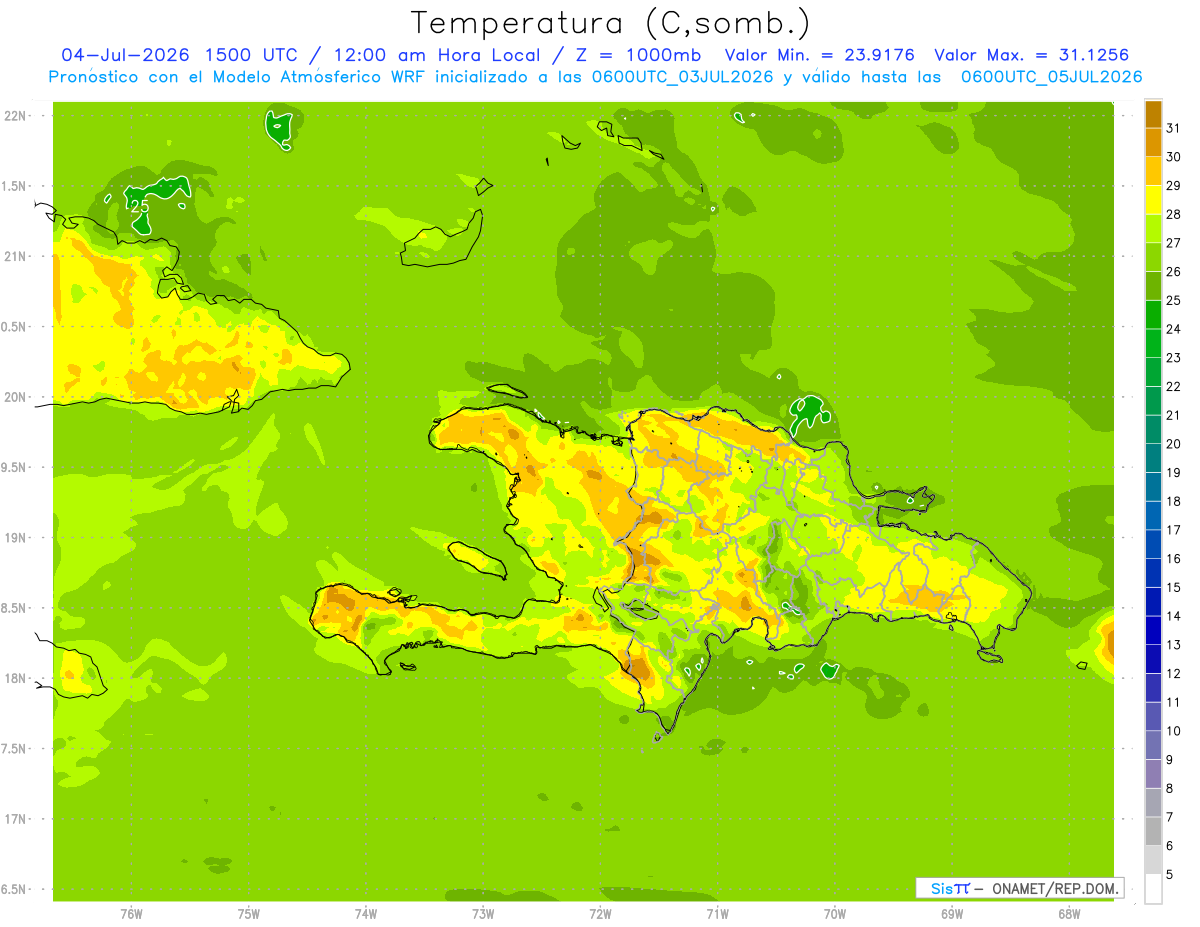This screenshot has width=1200, height=927.
Task: Click the legend value "20"
Action: tap(1174, 444)
